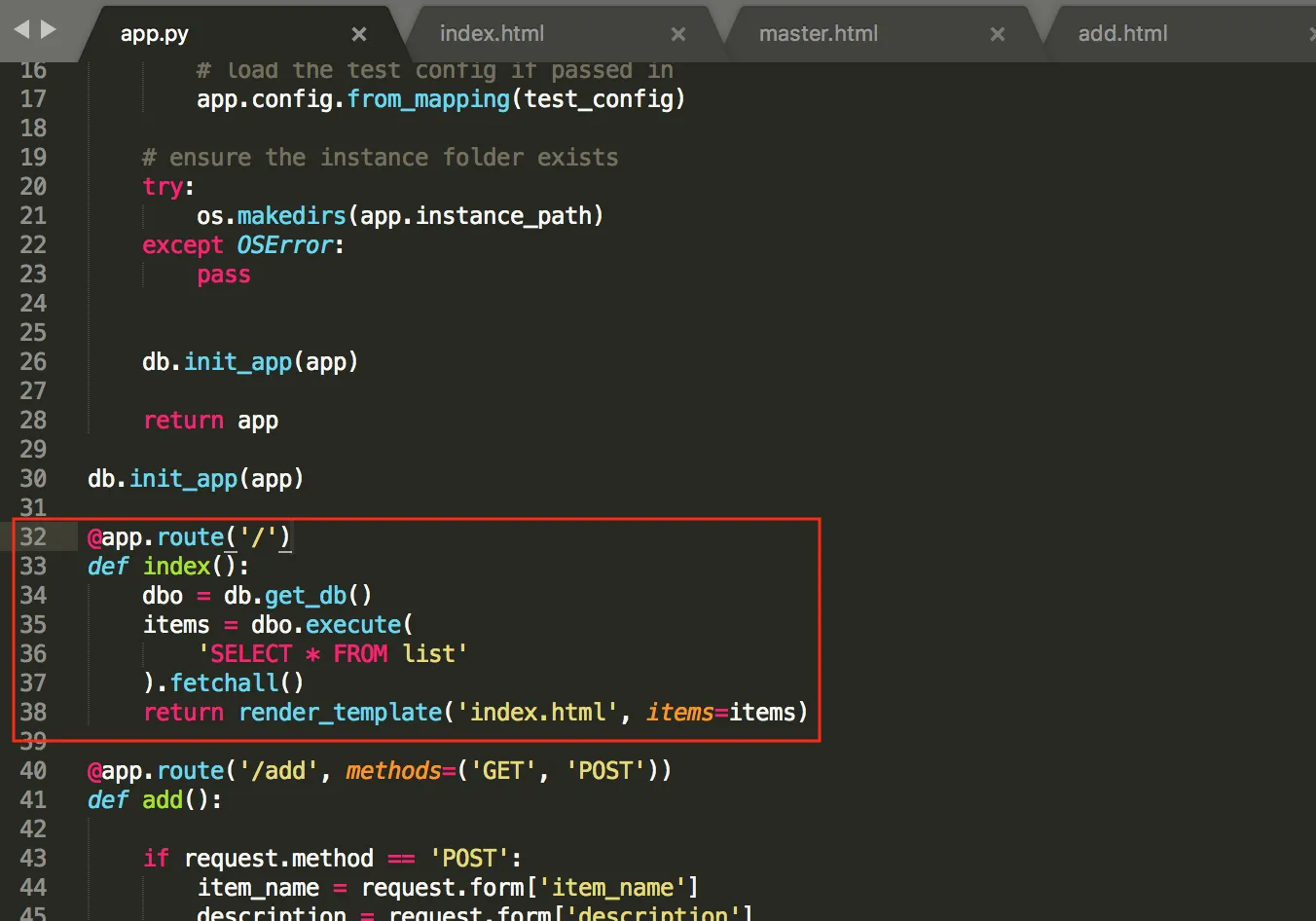Click the left tab scroll arrow

21,29
